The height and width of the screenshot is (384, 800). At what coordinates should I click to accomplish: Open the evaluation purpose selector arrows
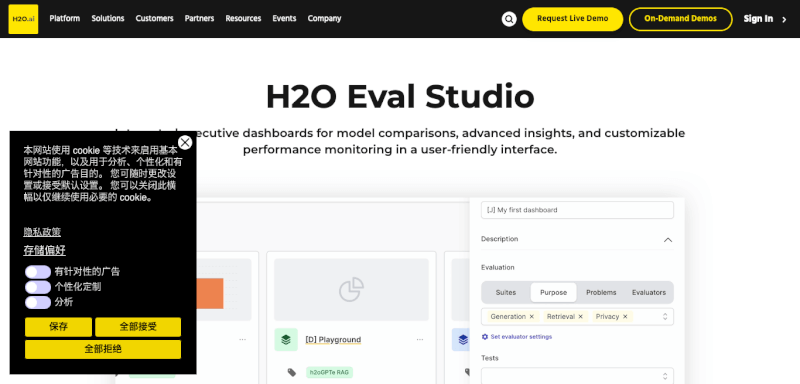pos(665,317)
